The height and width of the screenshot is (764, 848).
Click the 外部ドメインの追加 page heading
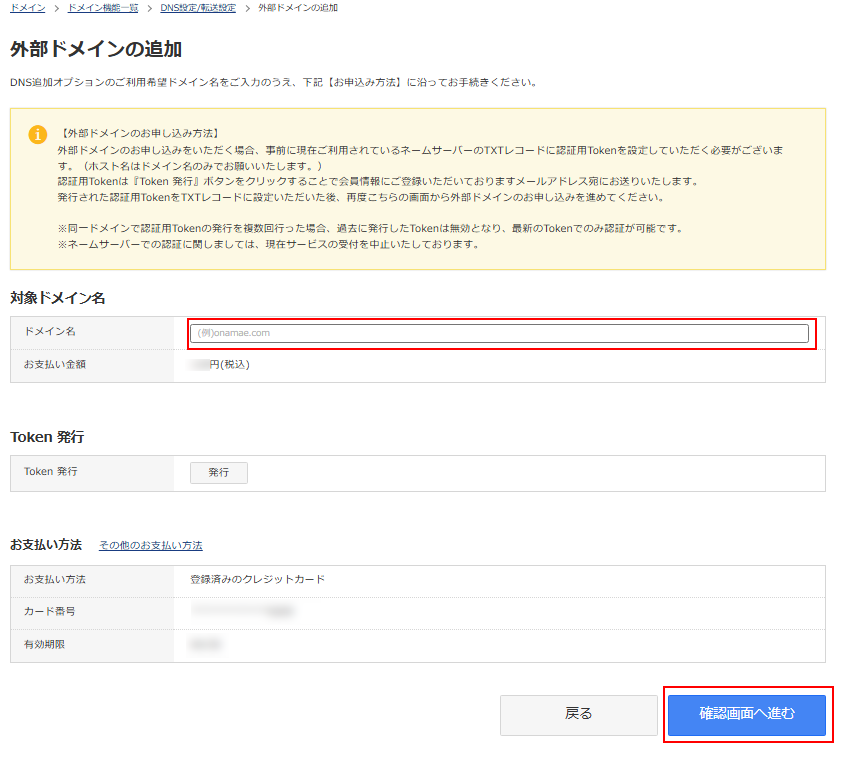(96, 49)
